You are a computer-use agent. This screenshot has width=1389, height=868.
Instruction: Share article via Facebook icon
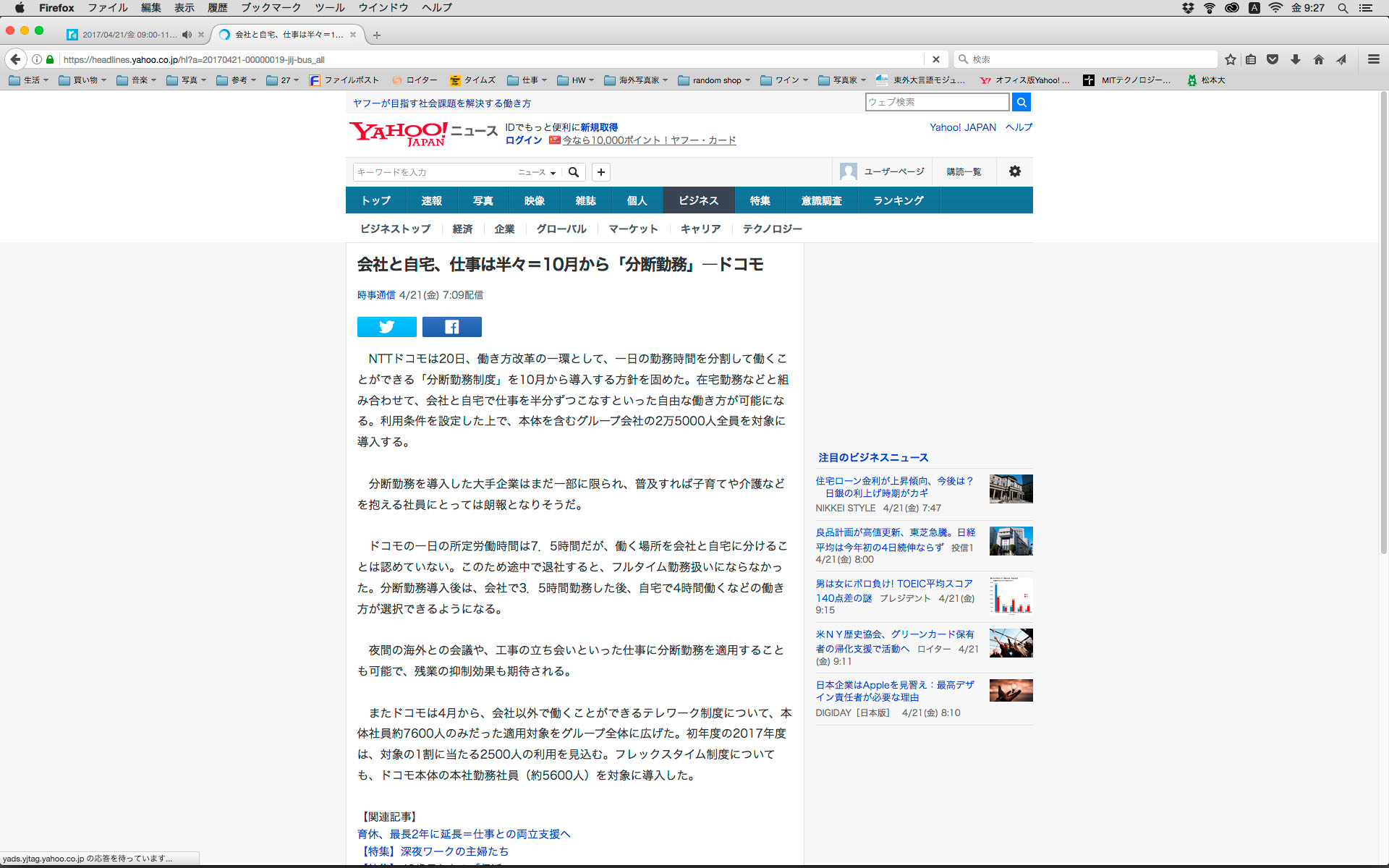pyautogui.click(x=451, y=327)
